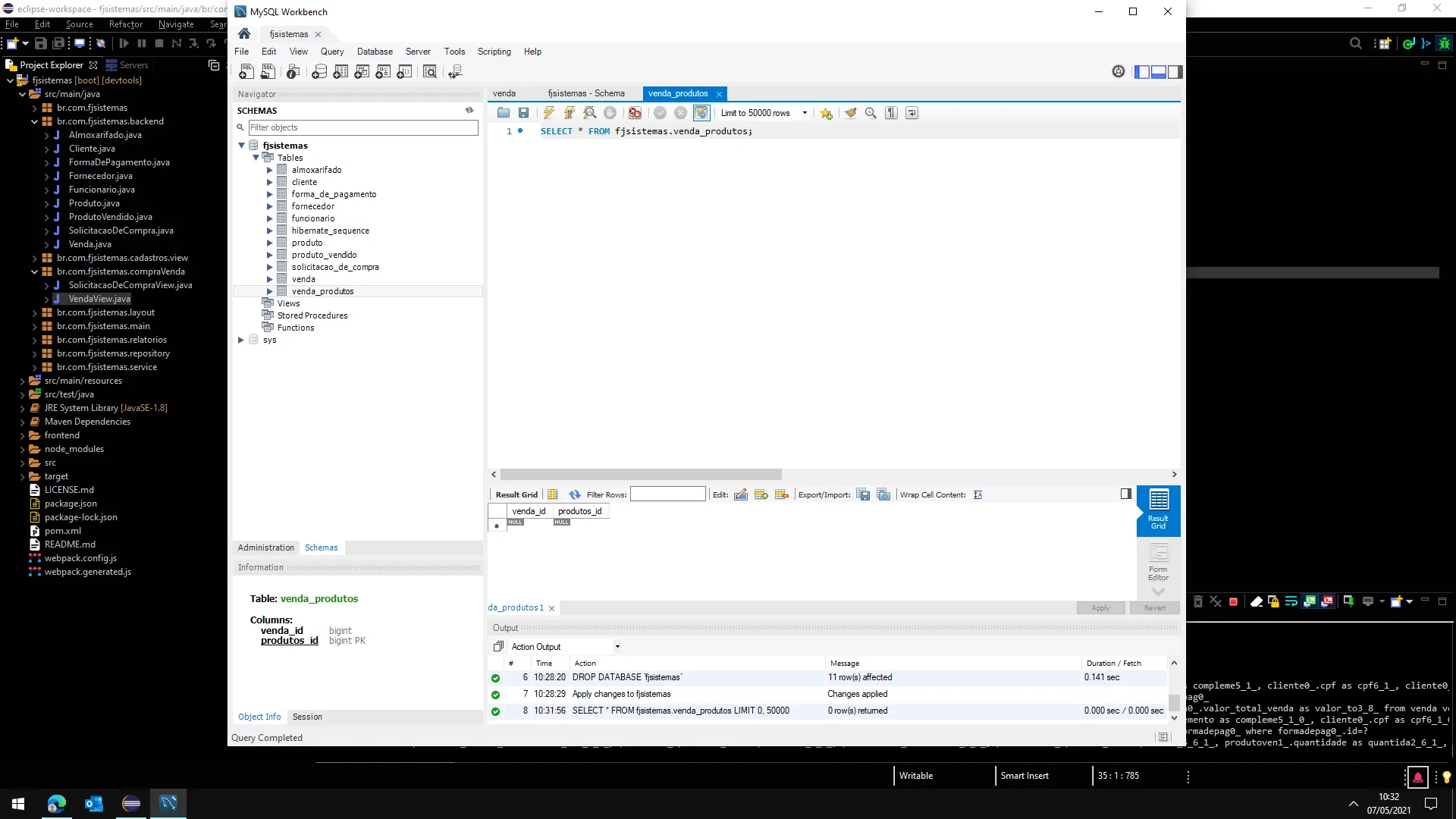Click the Explain query plan magnifier icon
The width and height of the screenshot is (1456, 819).
(x=589, y=113)
